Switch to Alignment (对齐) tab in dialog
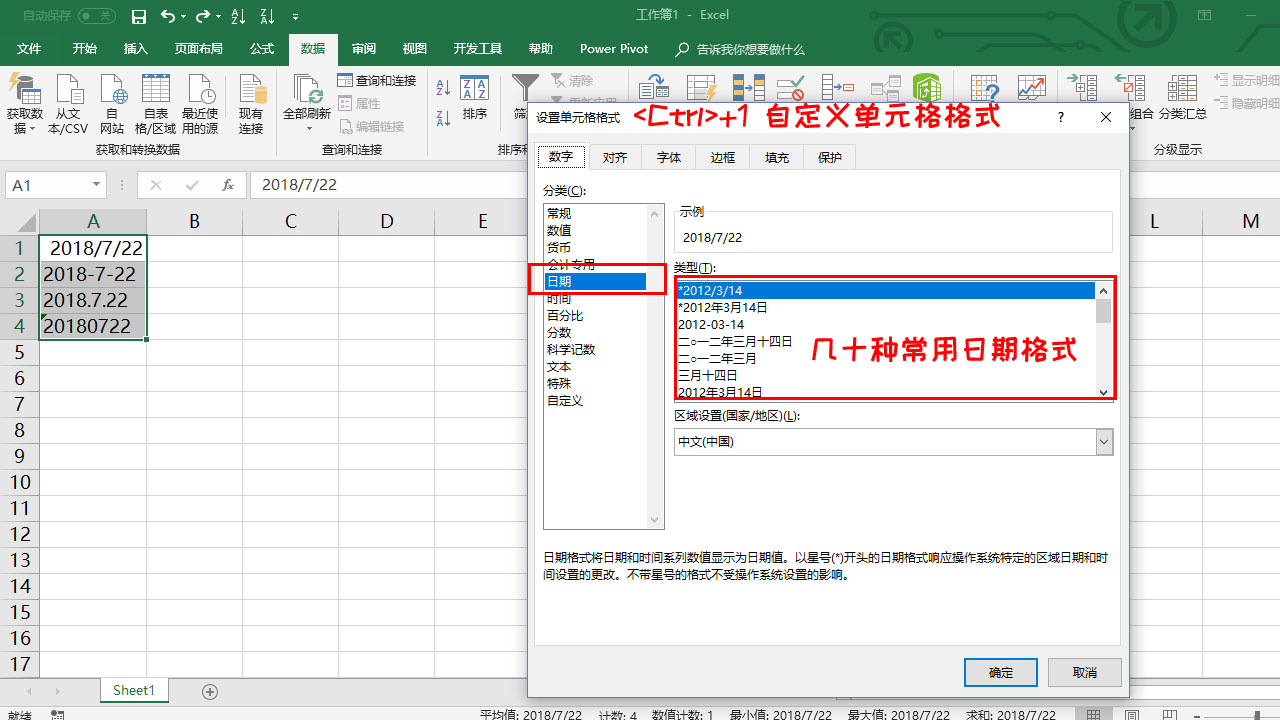This screenshot has width=1280, height=720. [615, 157]
